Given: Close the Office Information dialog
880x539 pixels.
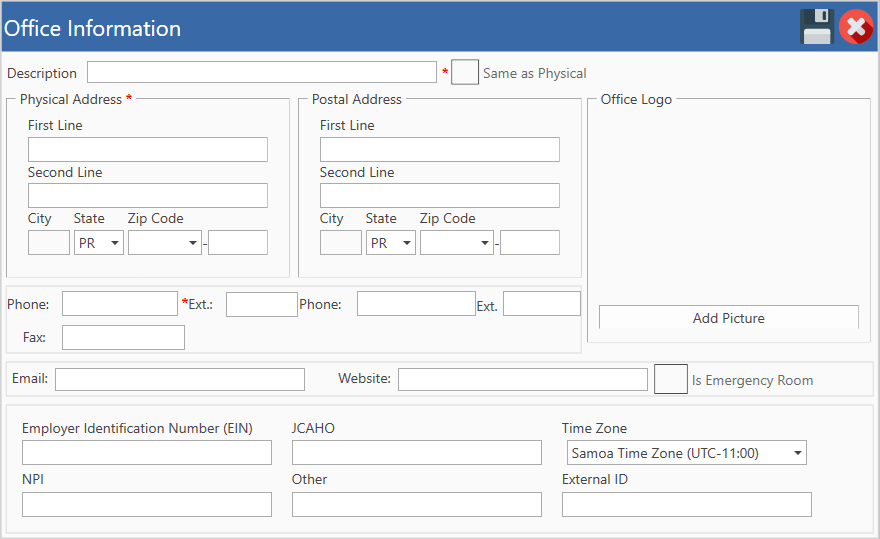Looking at the screenshot, I should (x=856, y=27).
